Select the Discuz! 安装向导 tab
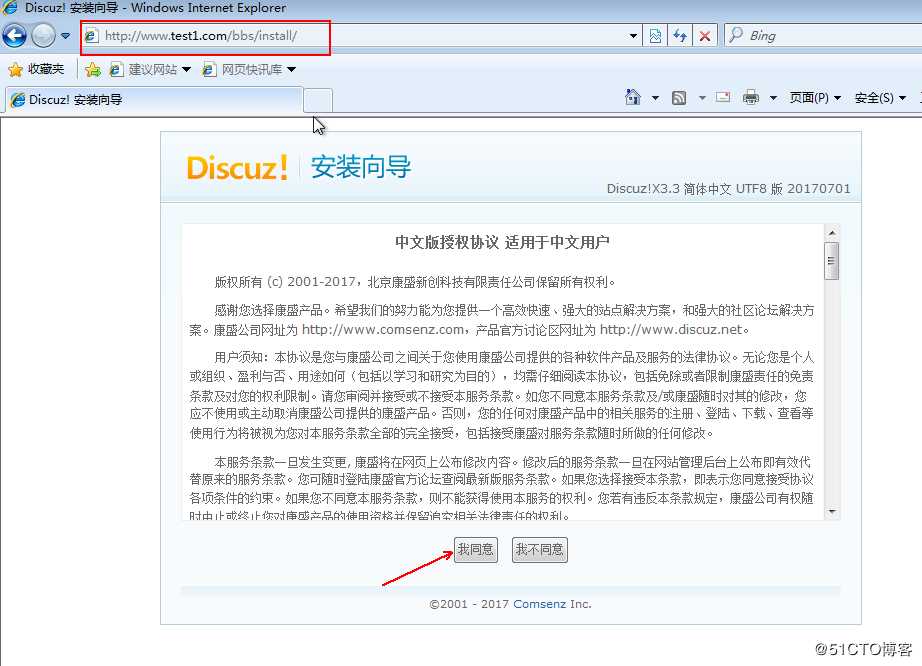This screenshot has height=666, width=922. click(154, 99)
